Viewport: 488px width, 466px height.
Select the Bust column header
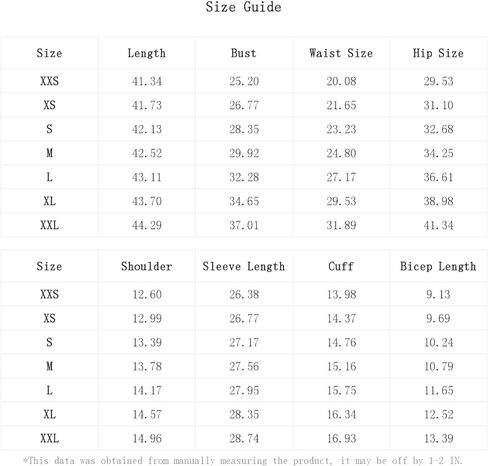coord(244,53)
